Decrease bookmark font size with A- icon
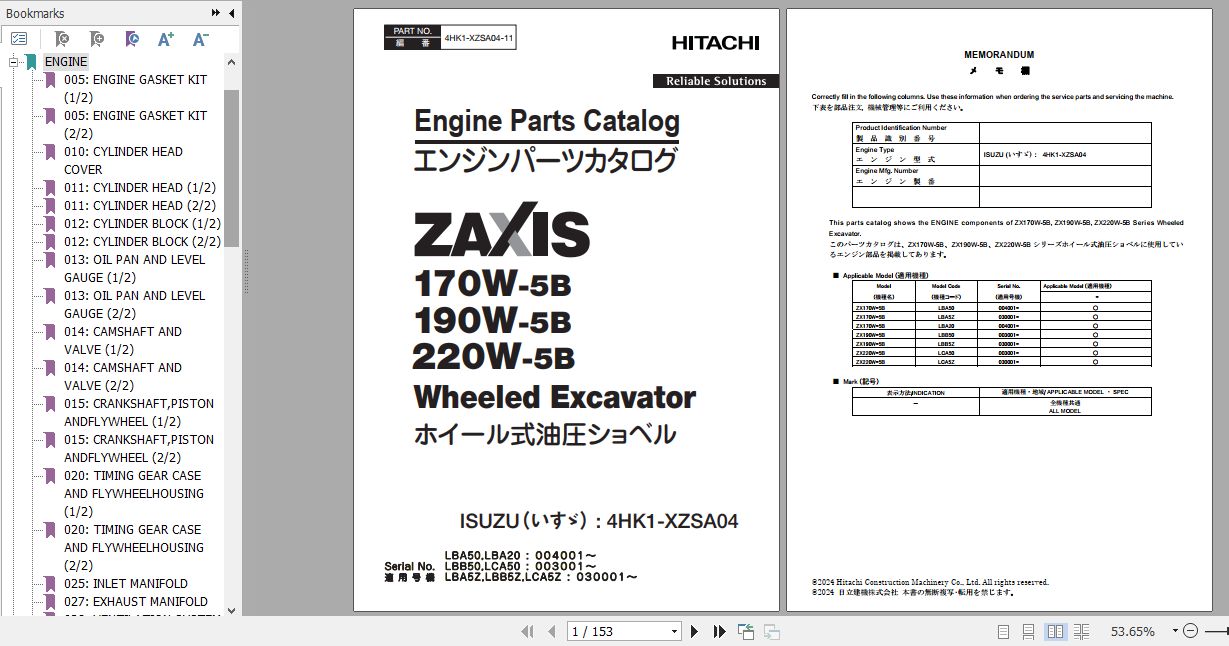1229x646 pixels. pos(201,39)
